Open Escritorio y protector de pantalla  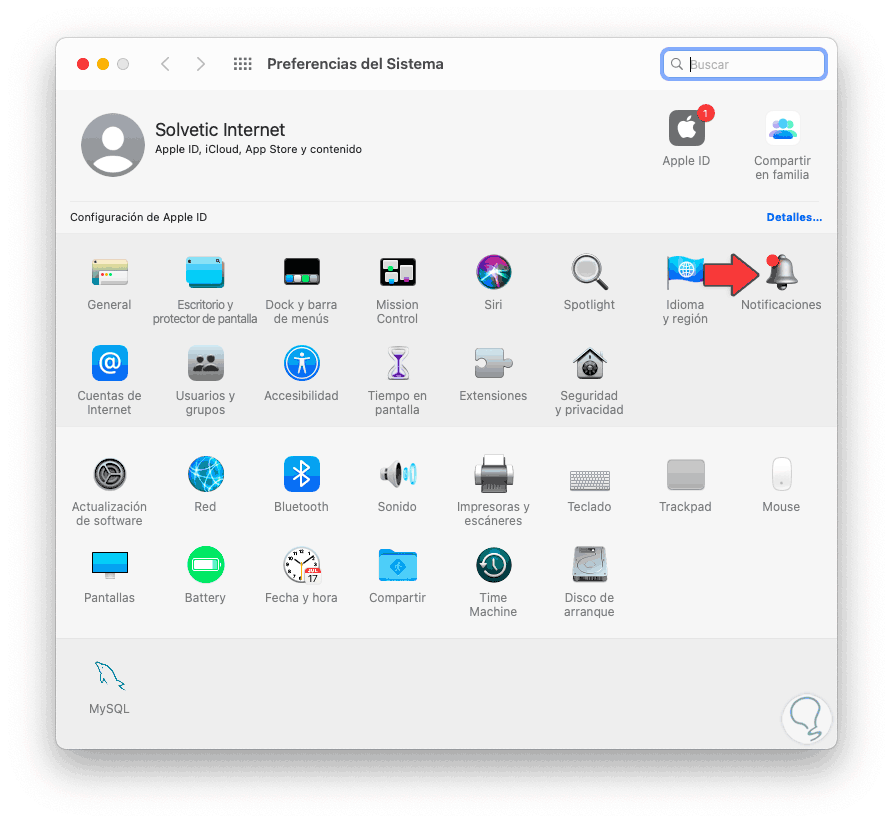click(x=205, y=272)
